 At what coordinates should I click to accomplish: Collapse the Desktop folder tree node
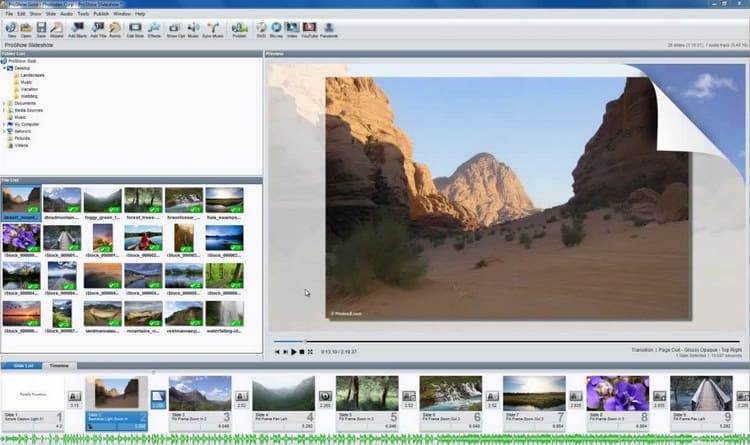[x=4, y=67]
